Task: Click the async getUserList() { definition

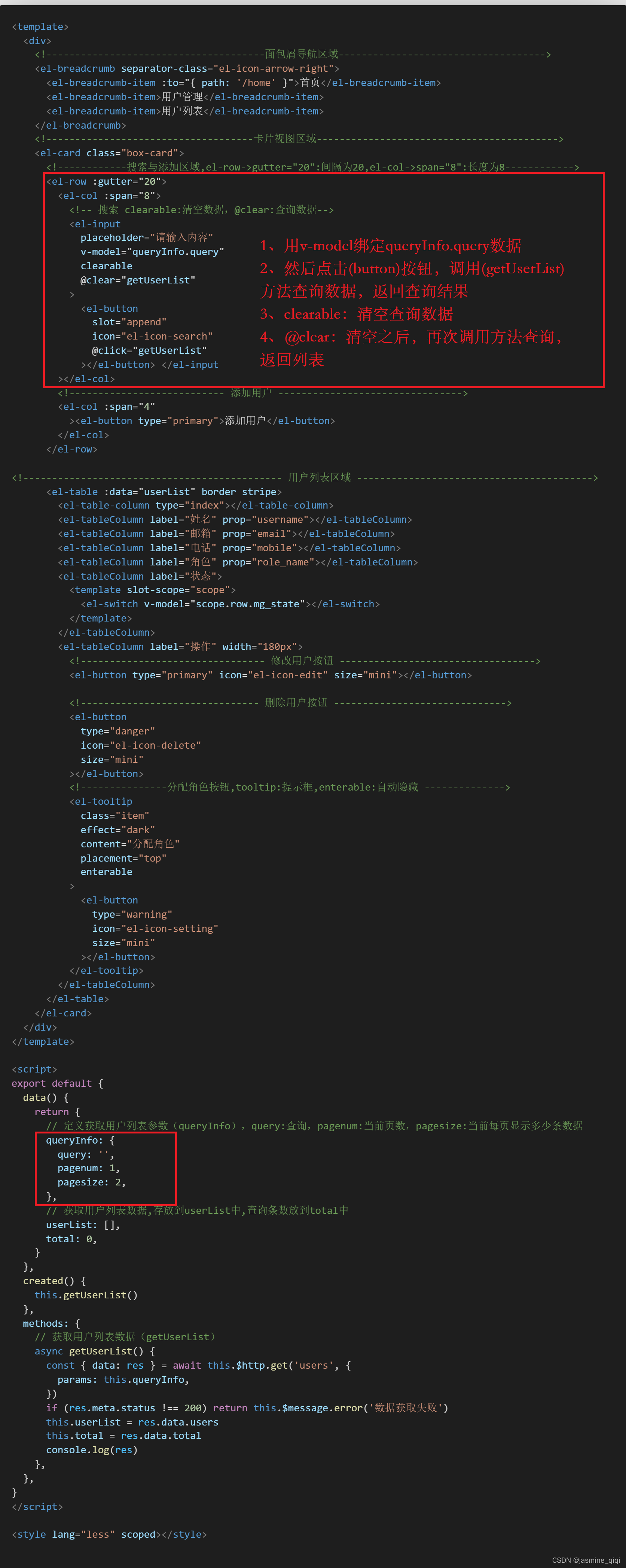Action: (x=95, y=1352)
